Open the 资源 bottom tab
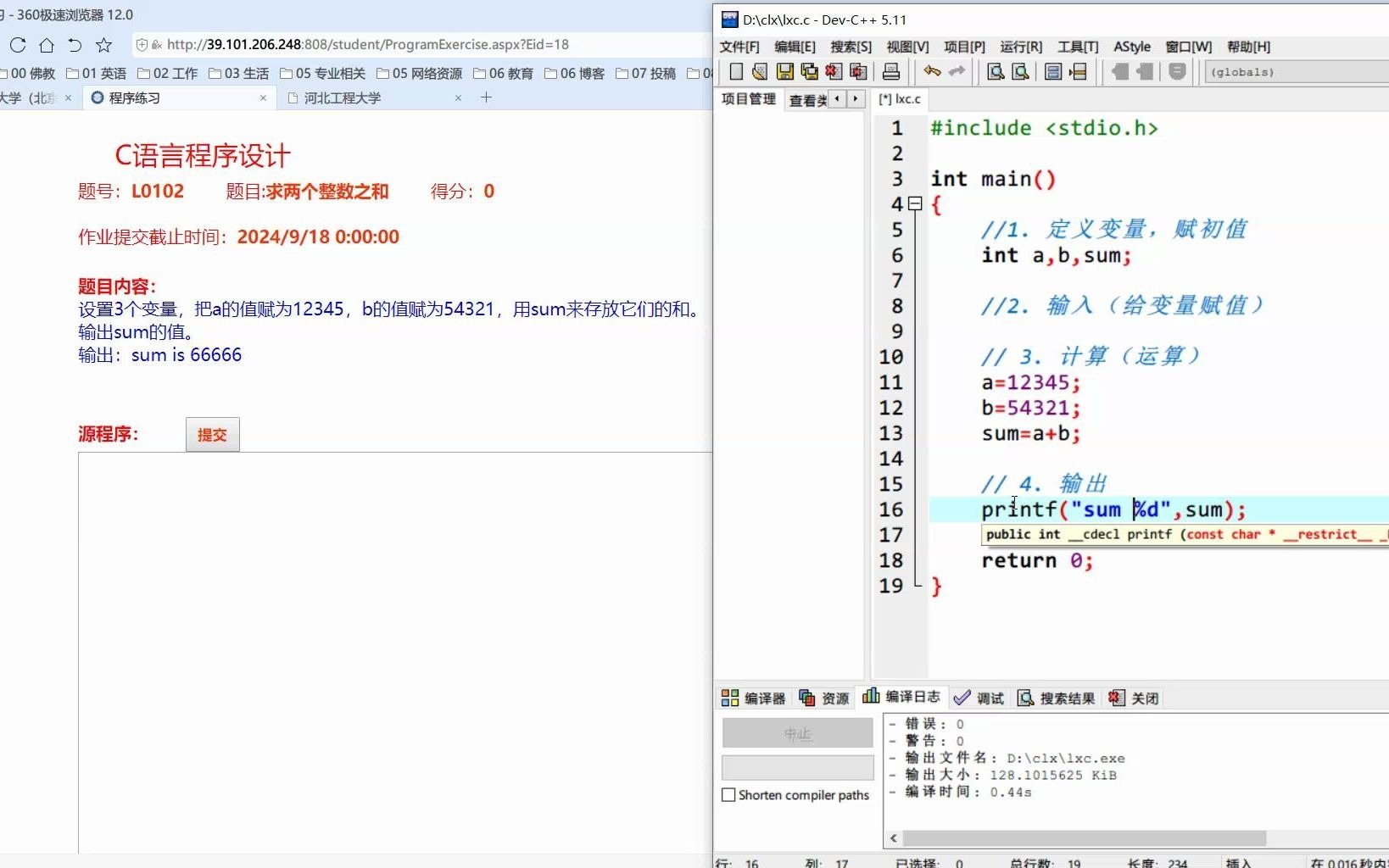Image resolution: width=1389 pixels, height=868 pixels. tap(824, 698)
